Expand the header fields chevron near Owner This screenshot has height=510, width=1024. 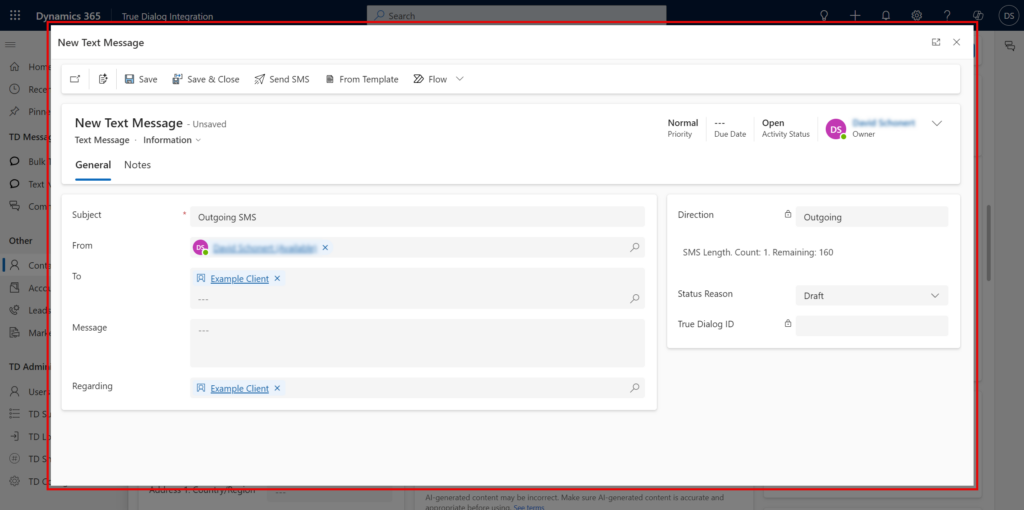[x=936, y=123]
